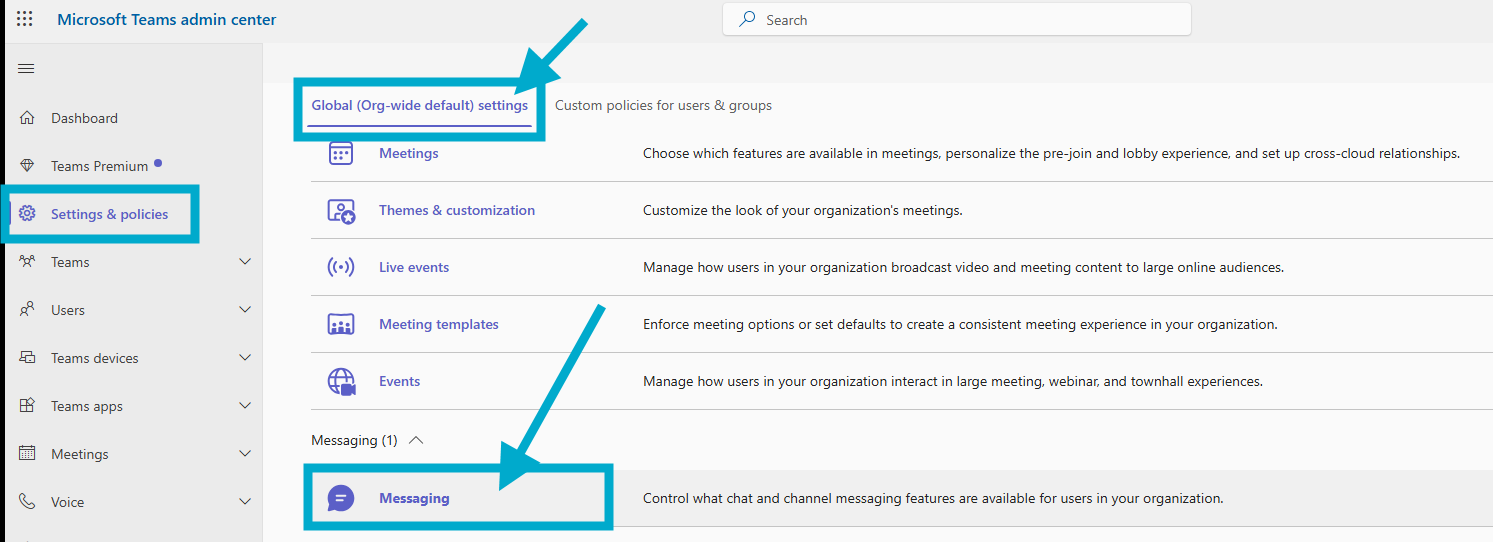Collapse the navigation hamburger menu
This screenshot has width=1493, height=542.
point(27,69)
